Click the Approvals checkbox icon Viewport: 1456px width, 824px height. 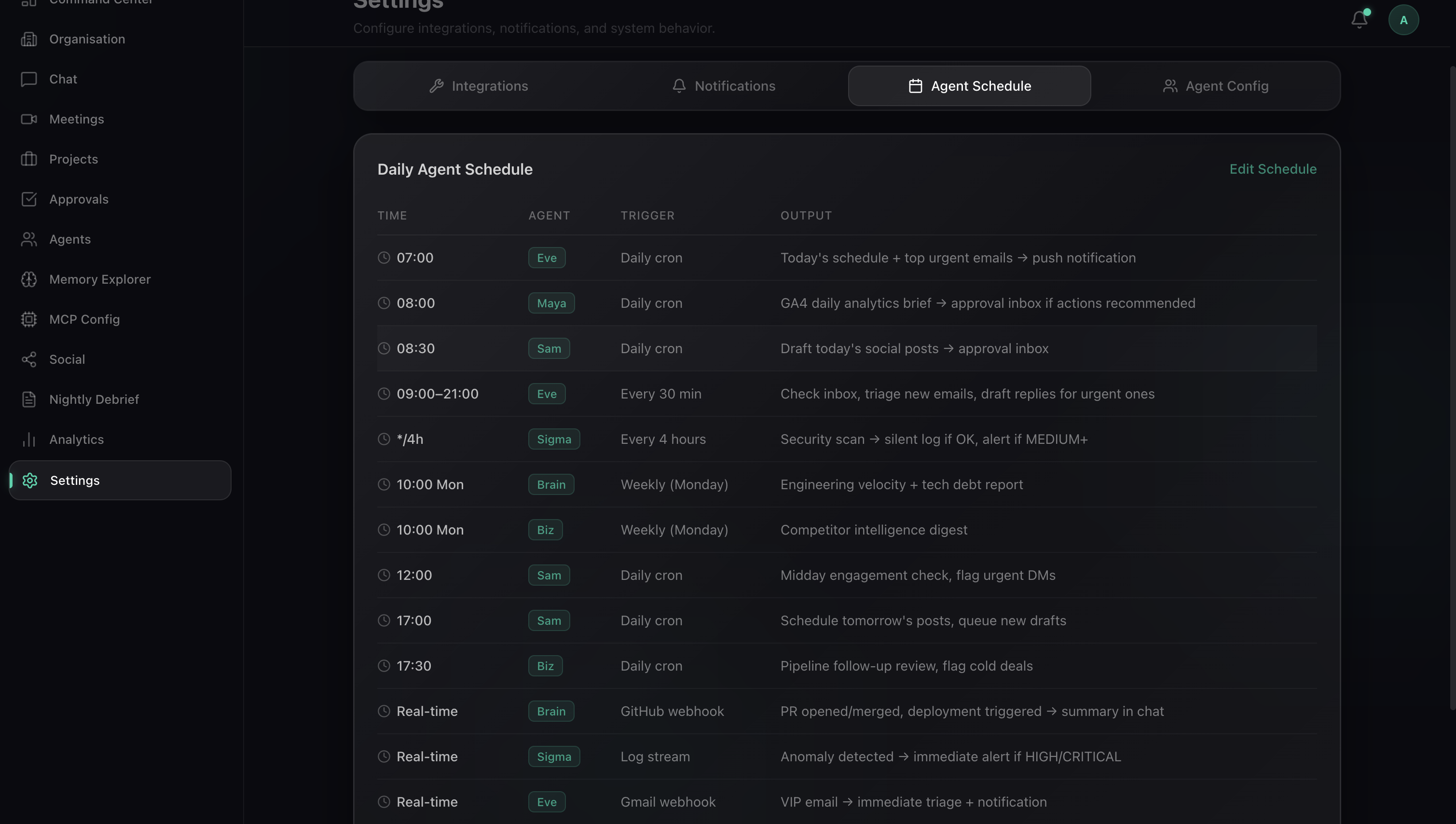pos(29,199)
